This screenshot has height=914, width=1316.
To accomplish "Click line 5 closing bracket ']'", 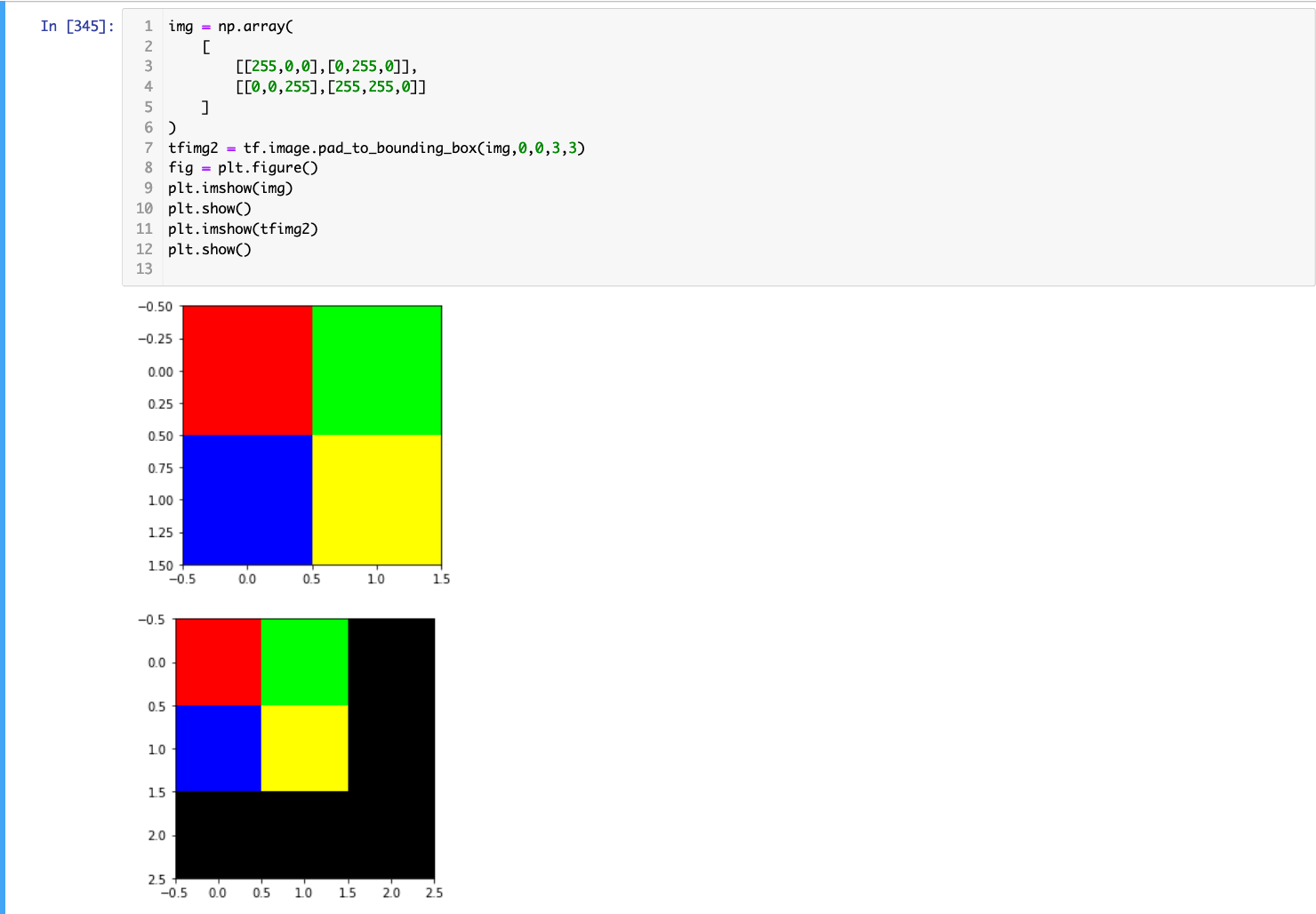I will 205,107.
